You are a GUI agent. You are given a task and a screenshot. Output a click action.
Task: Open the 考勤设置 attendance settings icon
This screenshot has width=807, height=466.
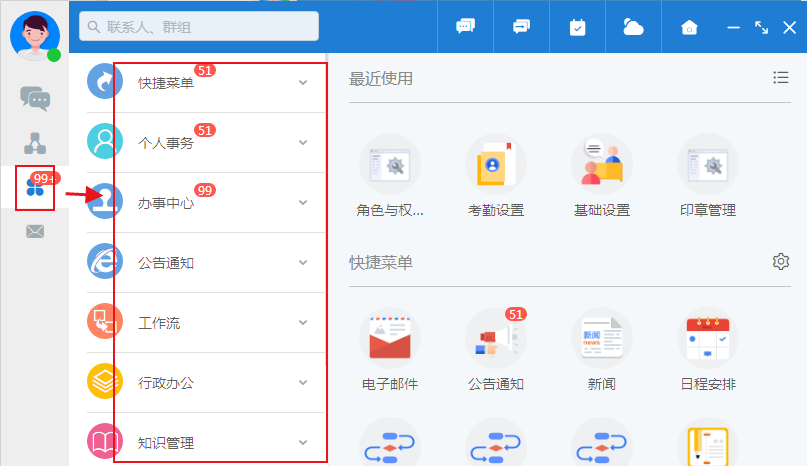[x=496, y=164]
